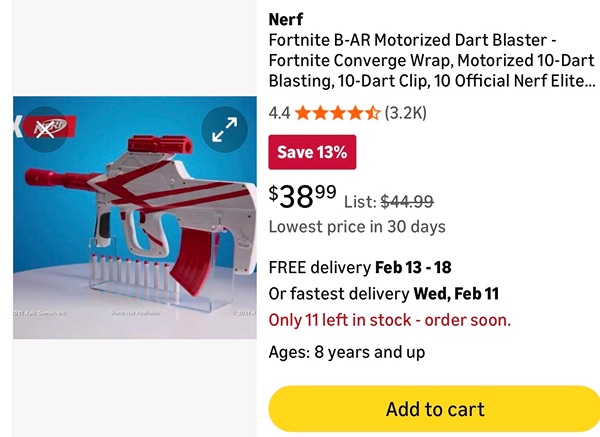600x437 pixels.
Task: Open the Nerf brand link
Action: pos(287,19)
